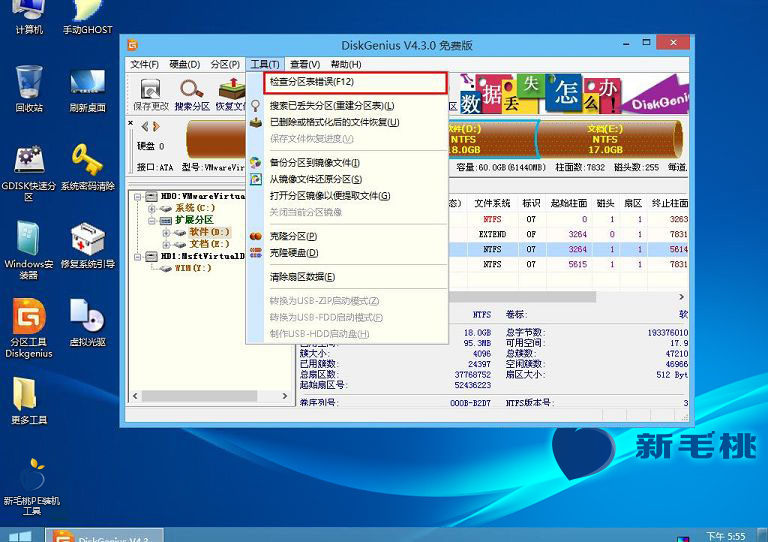
Task: Click the partition table scroll-right arrow
Action: tap(681, 297)
